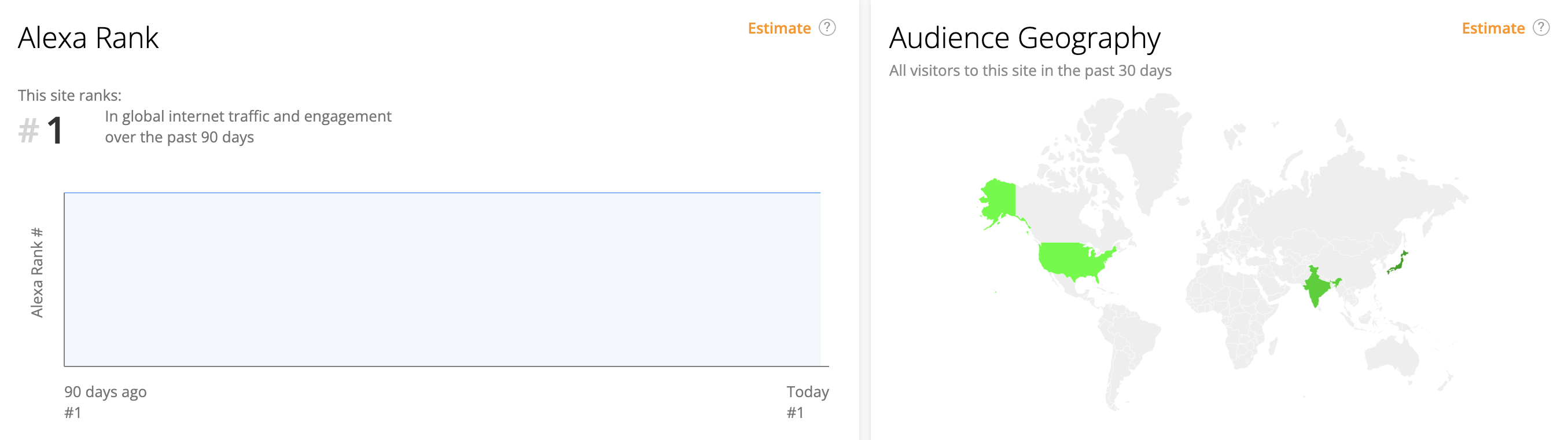Click the '90 days ago' chart label
The height and width of the screenshot is (440, 1568).
(x=105, y=391)
